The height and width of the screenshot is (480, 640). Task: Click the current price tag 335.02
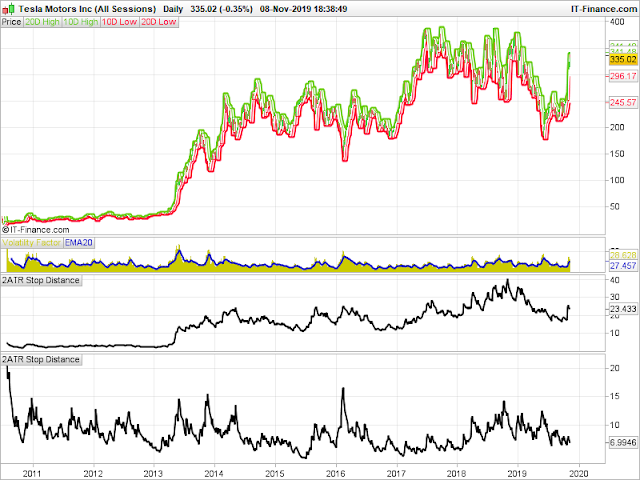point(623,60)
